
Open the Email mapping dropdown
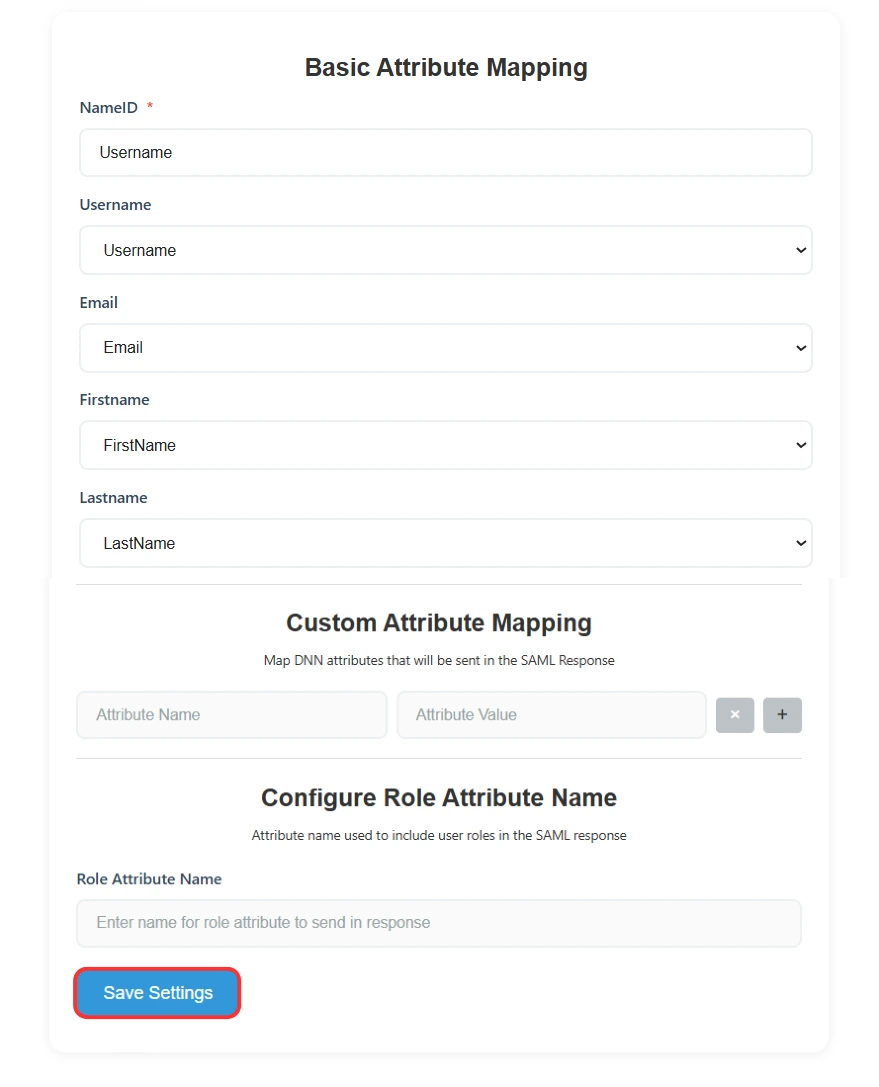coord(445,347)
